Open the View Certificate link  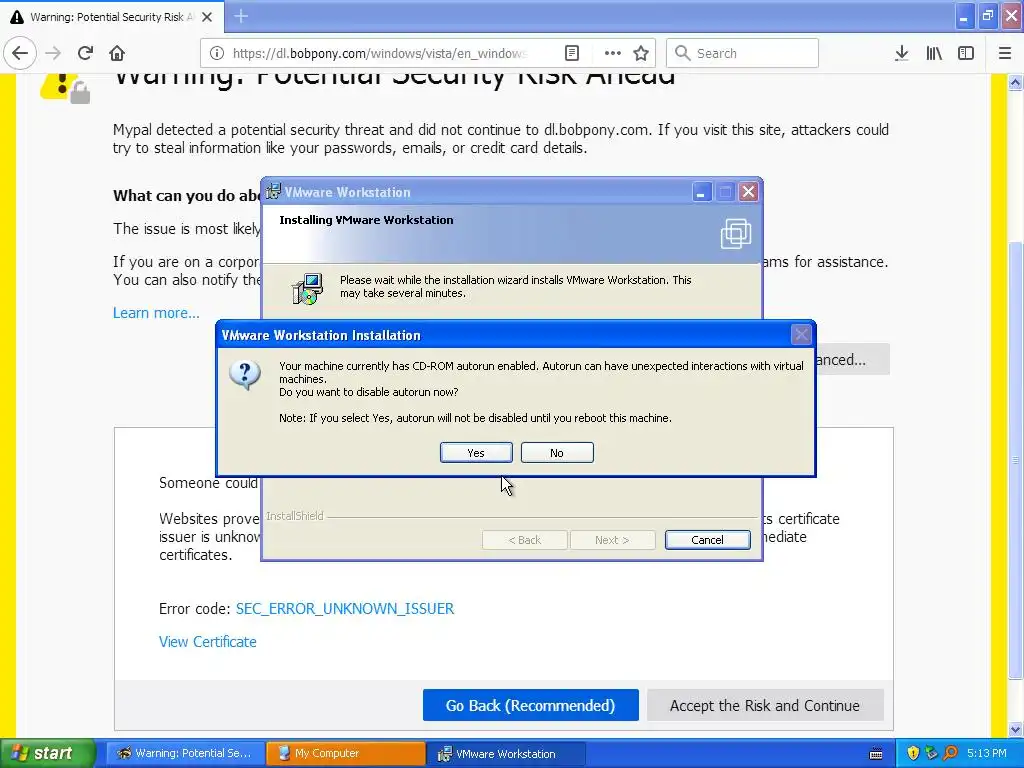click(208, 642)
